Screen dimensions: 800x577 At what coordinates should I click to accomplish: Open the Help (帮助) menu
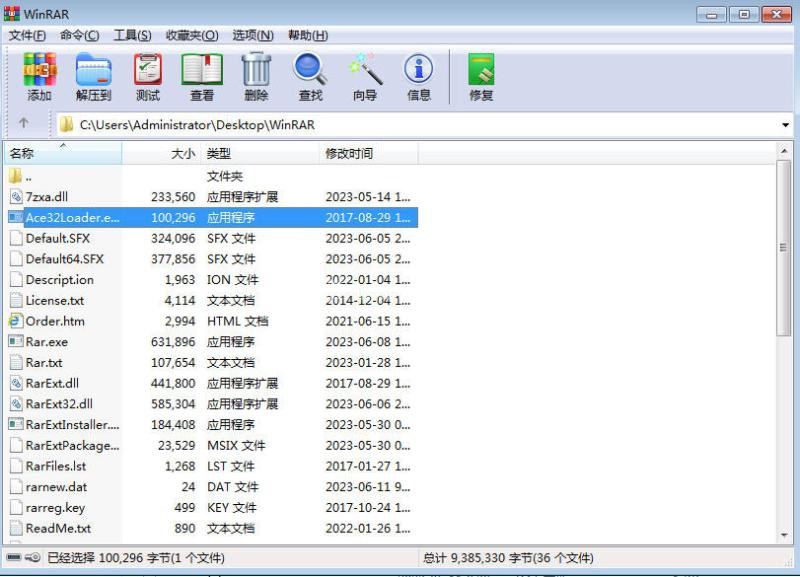[x=308, y=35]
